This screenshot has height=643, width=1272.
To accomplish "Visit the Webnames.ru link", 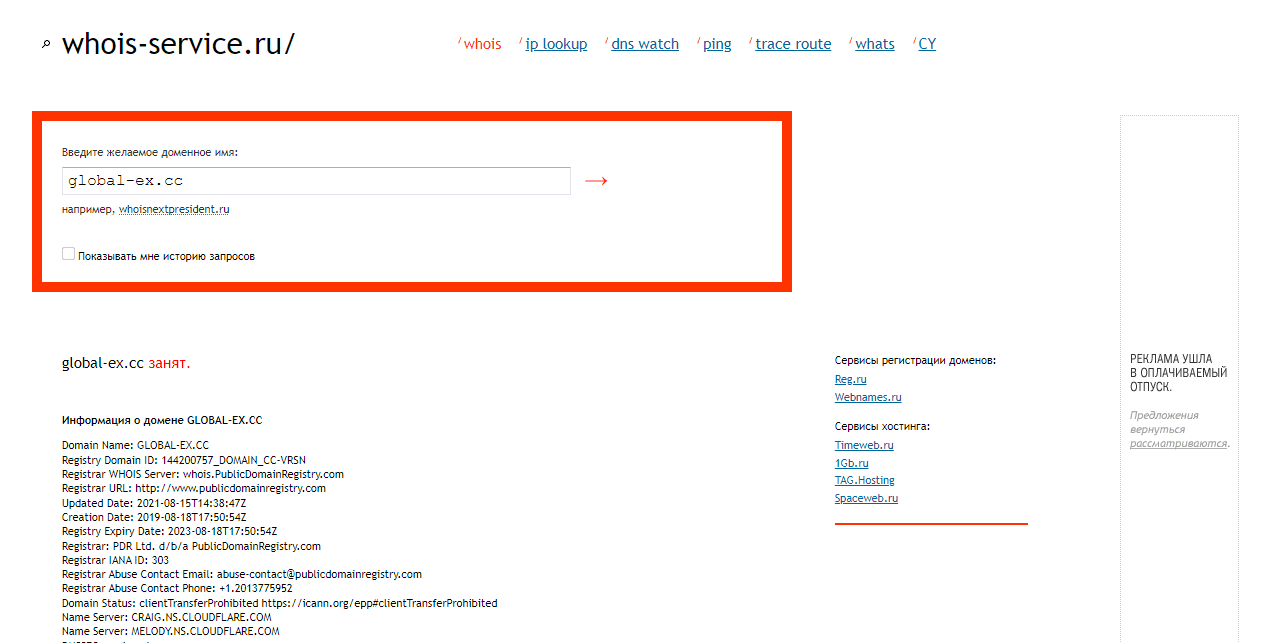I will [868, 398].
